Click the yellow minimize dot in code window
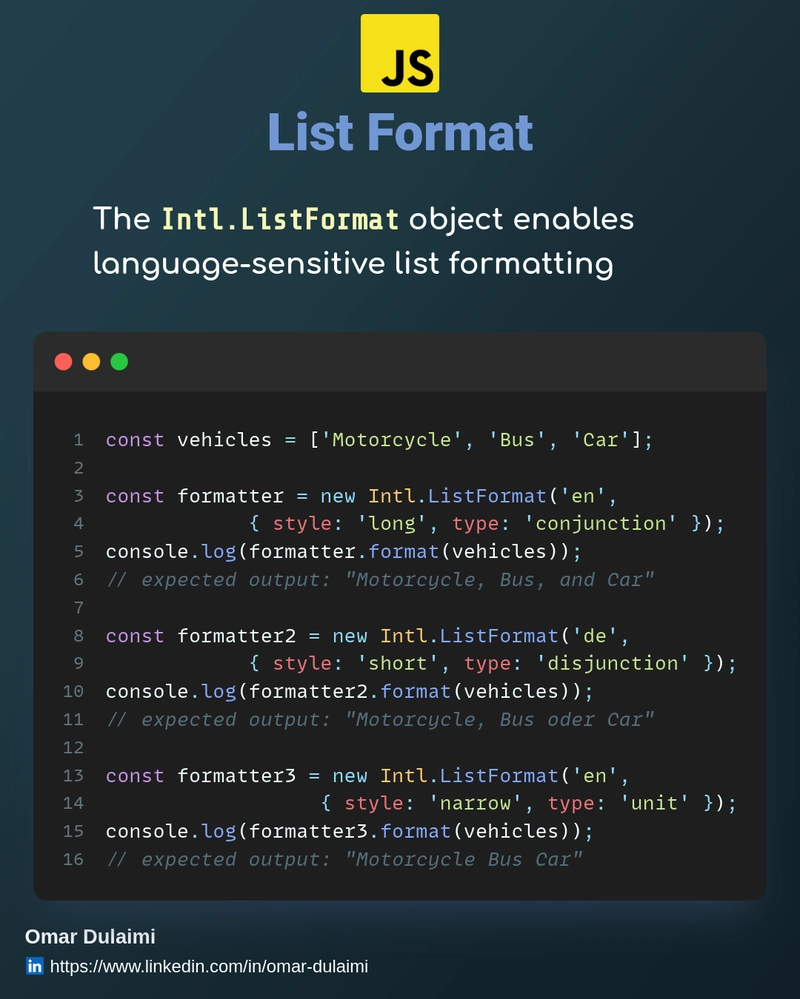The image size is (800, 999). coord(91,362)
